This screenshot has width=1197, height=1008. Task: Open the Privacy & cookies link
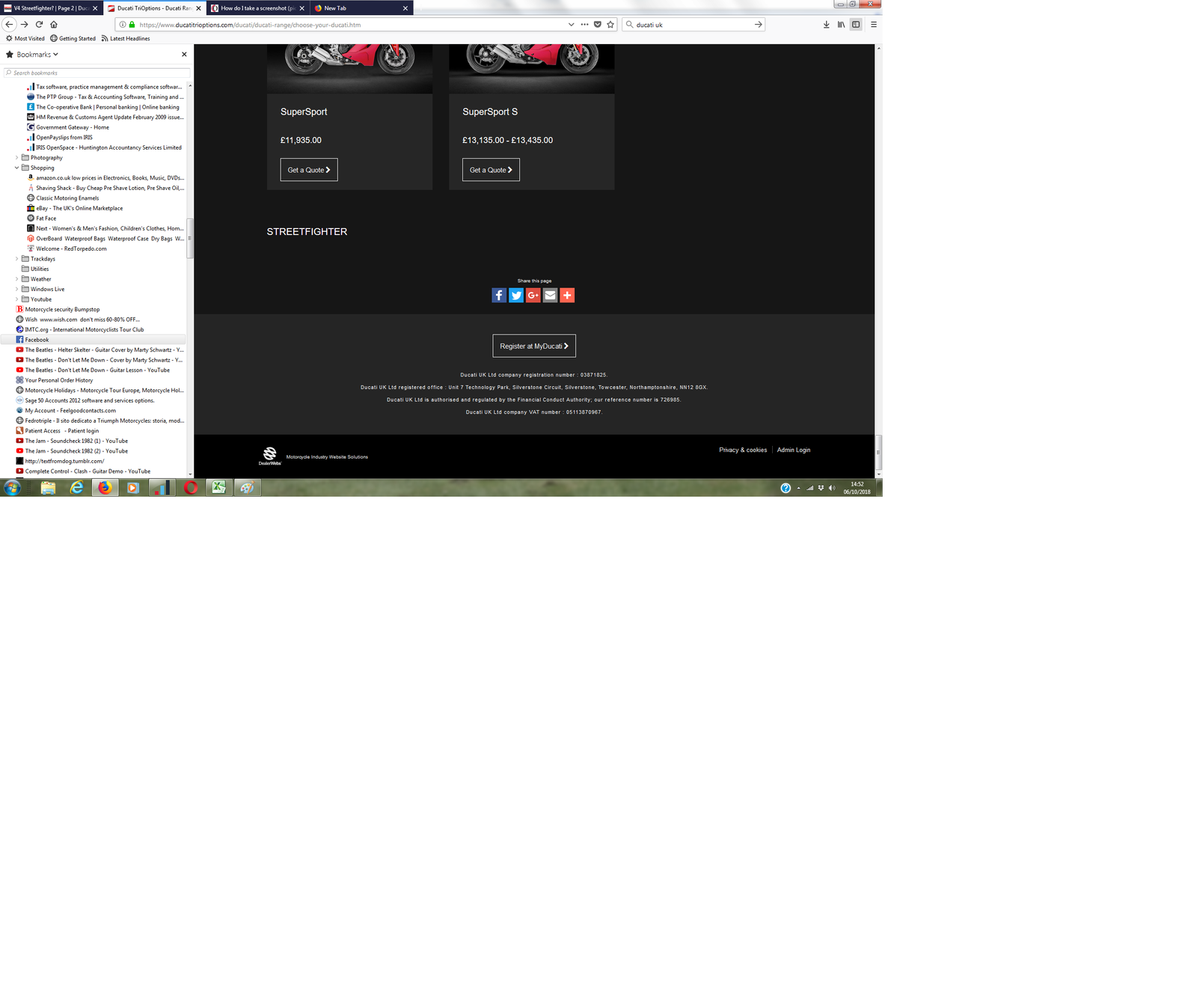pyautogui.click(x=742, y=450)
